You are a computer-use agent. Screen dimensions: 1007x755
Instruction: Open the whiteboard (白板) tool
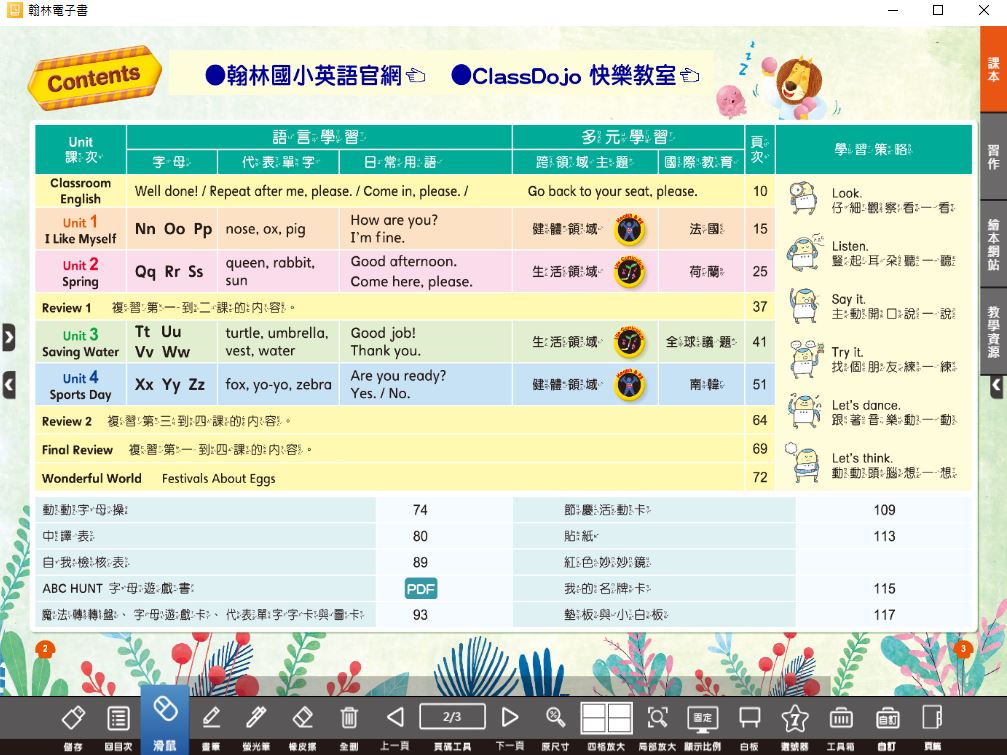point(749,718)
